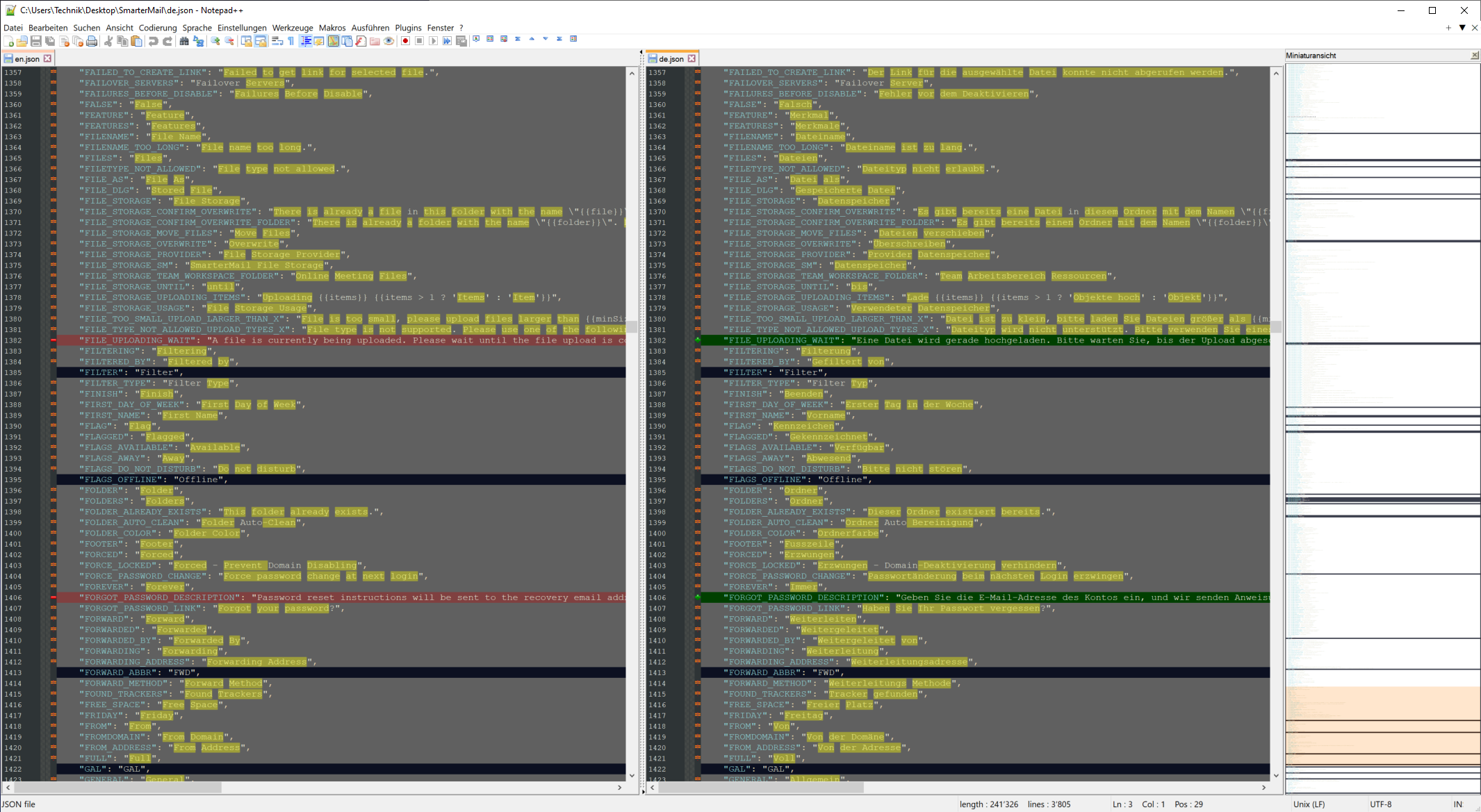1481x812 pixels.
Task: Open the Function List panel icon
Action: 361,41
